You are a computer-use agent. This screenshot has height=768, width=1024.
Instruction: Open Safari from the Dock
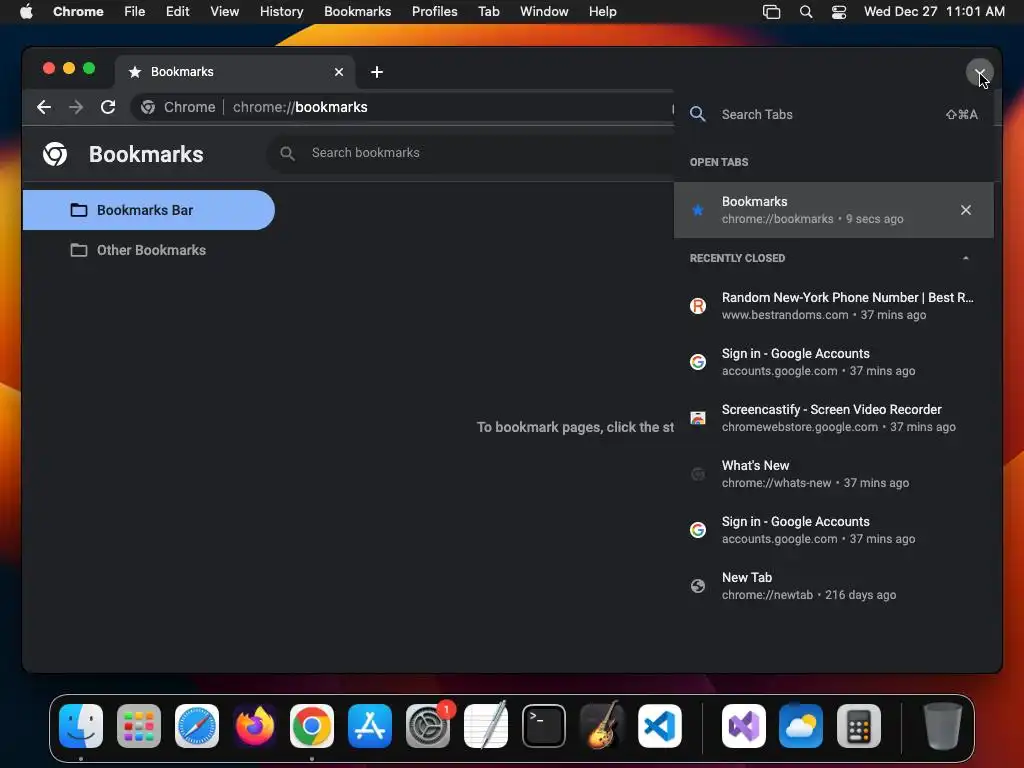[x=197, y=726]
